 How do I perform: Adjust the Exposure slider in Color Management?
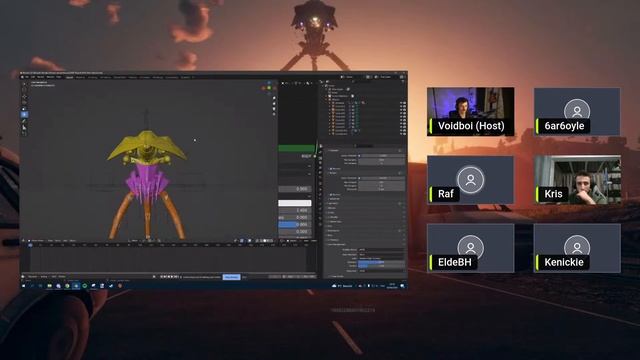pos(381,262)
